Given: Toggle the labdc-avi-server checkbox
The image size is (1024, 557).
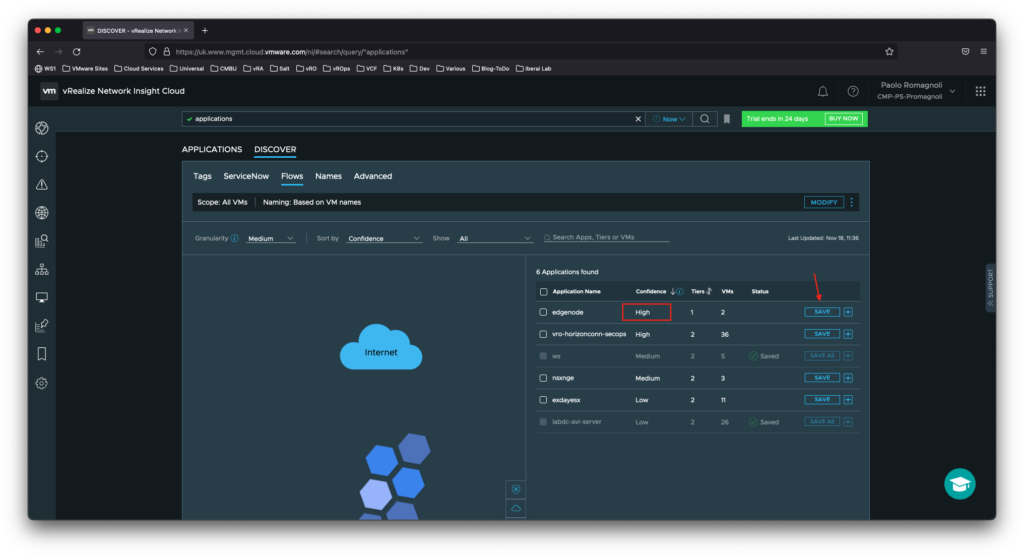Looking at the screenshot, I should click(x=543, y=422).
